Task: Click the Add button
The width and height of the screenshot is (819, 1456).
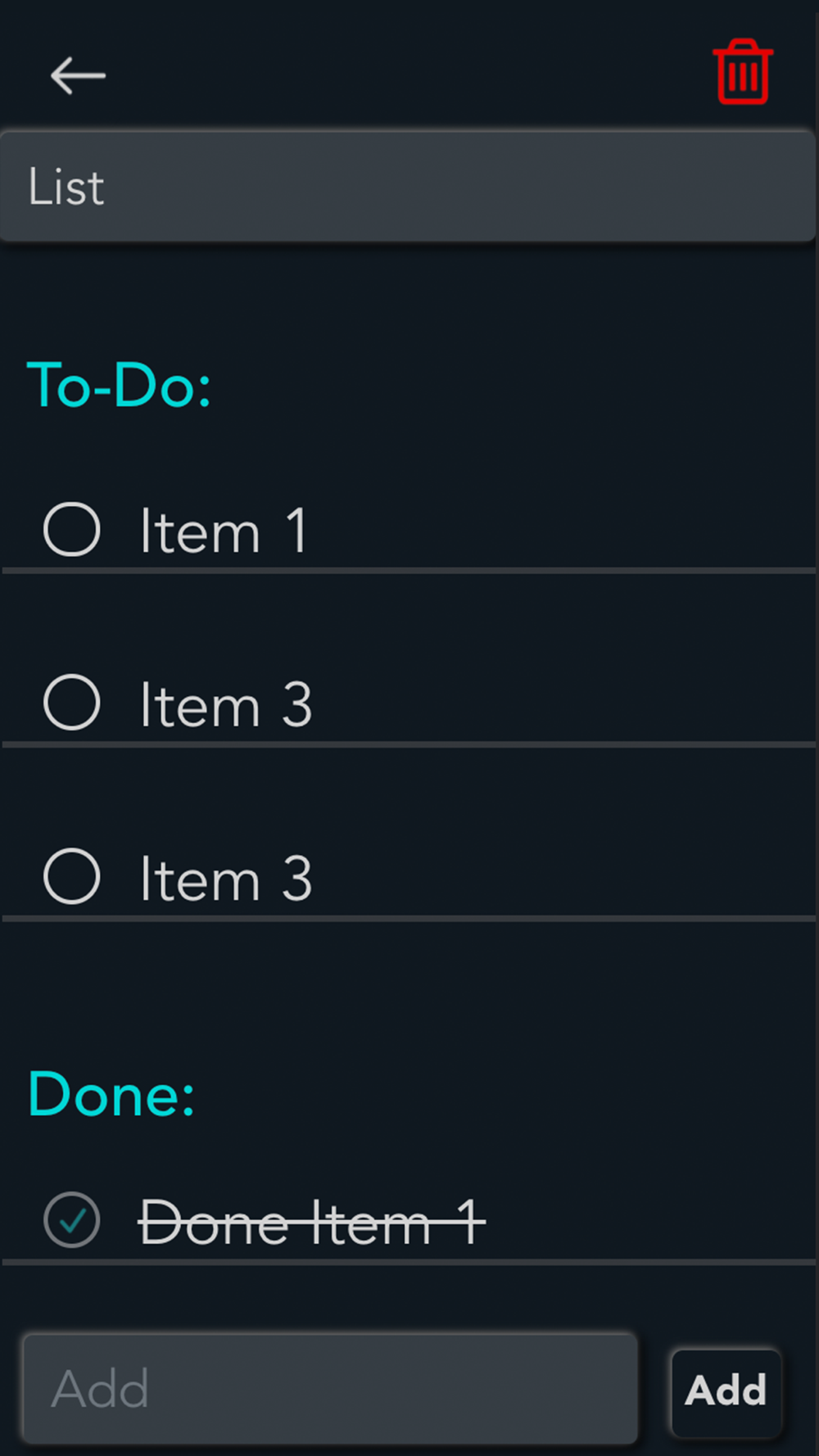Action: pyautogui.click(x=726, y=1390)
